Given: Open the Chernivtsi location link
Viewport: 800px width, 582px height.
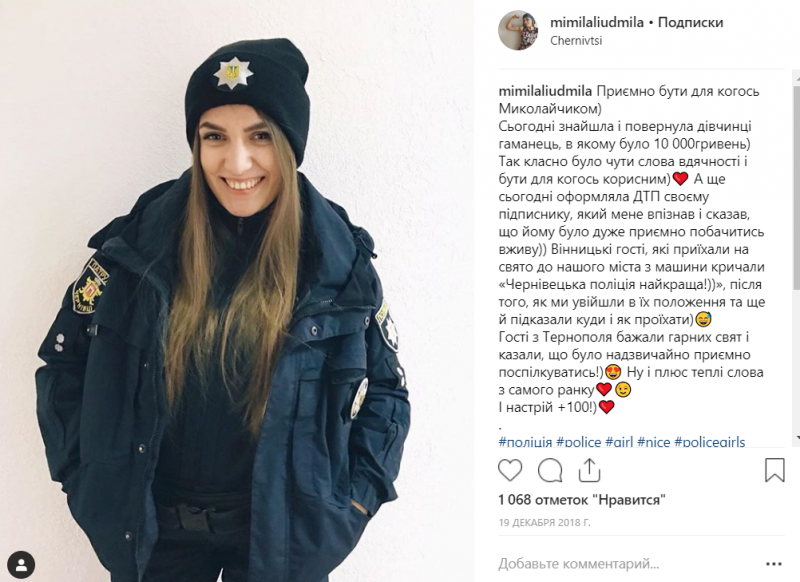Looking at the screenshot, I should pyautogui.click(x=576, y=41).
